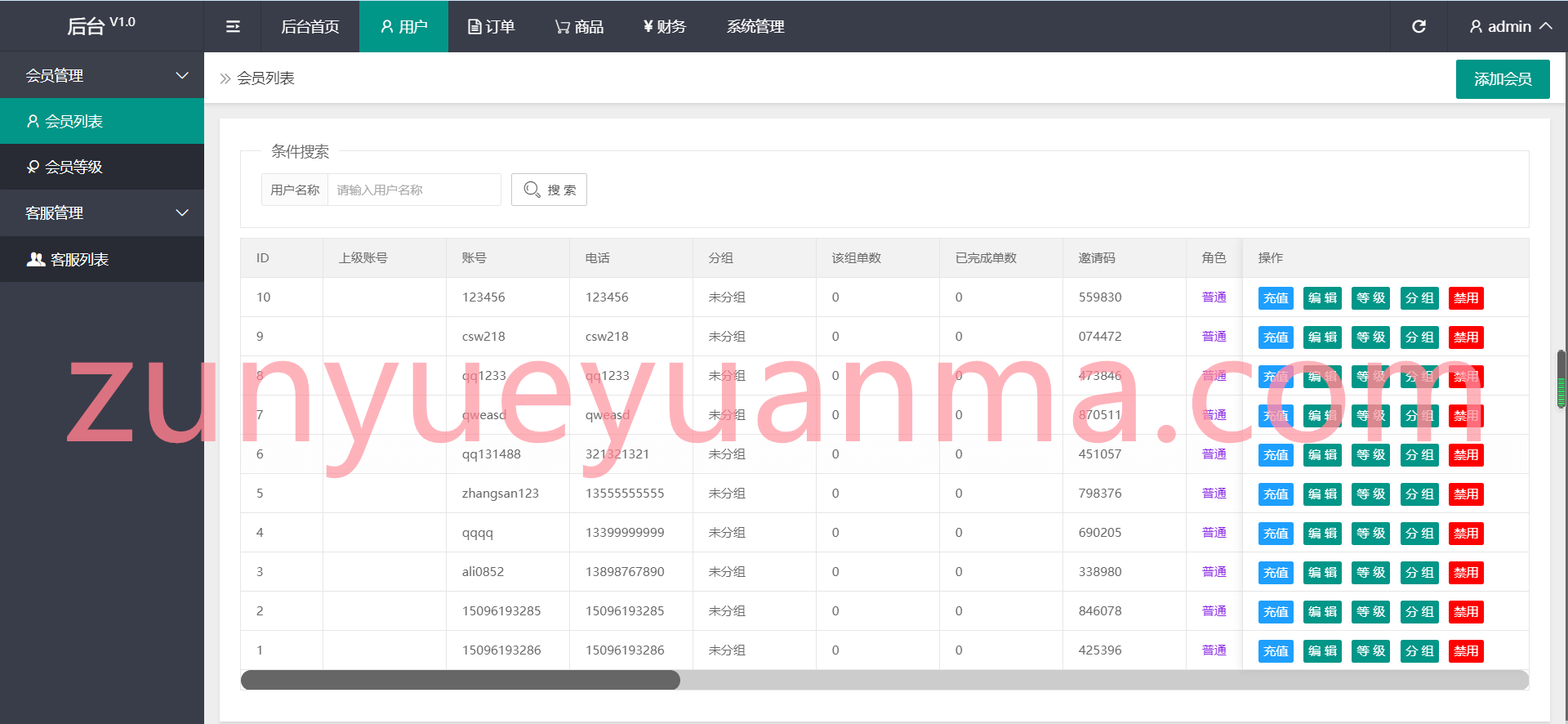1568x724 pixels.
Task: Click 等级 for account 15096193285
Action: coord(1370,612)
